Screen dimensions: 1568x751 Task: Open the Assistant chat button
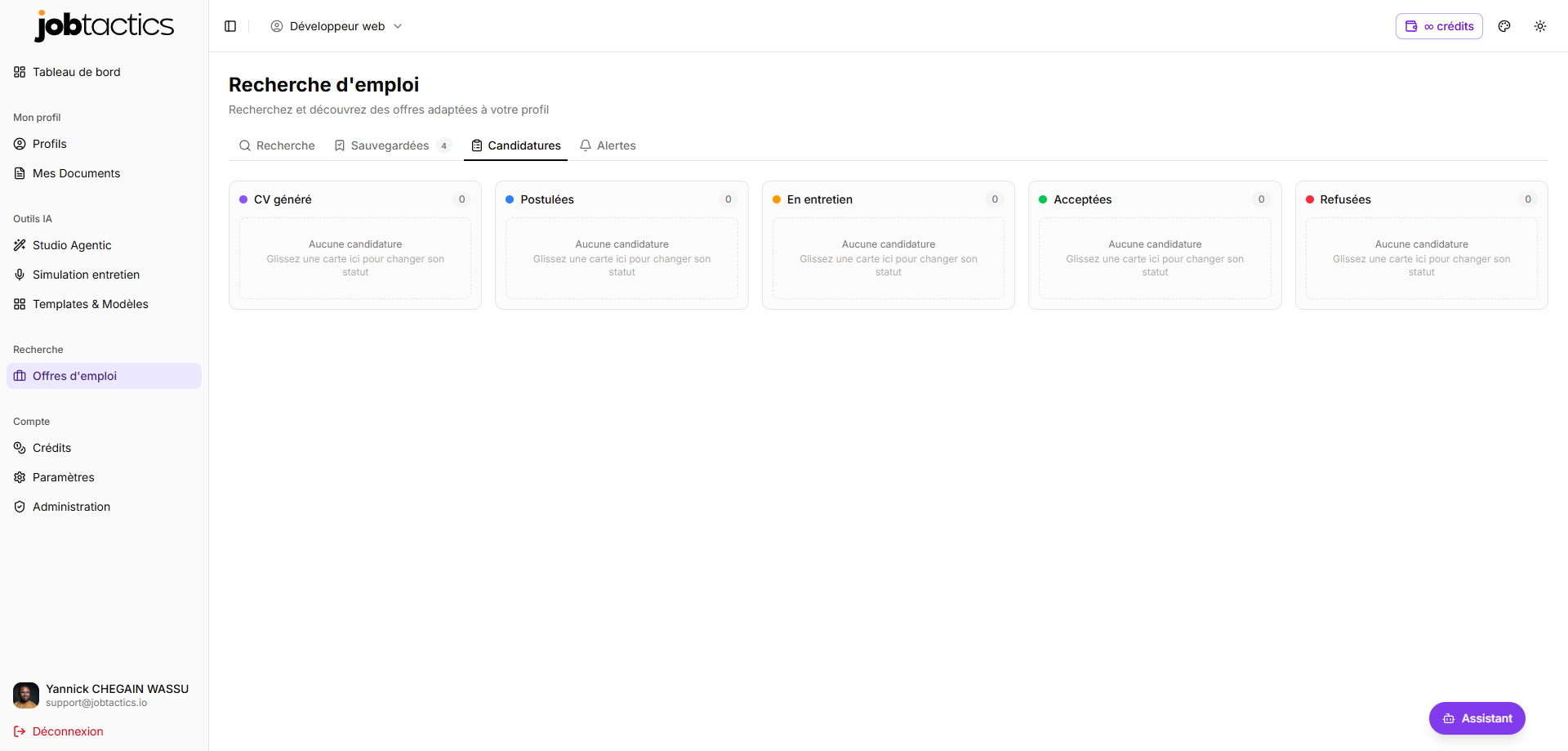pyautogui.click(x=1477, y=718)
